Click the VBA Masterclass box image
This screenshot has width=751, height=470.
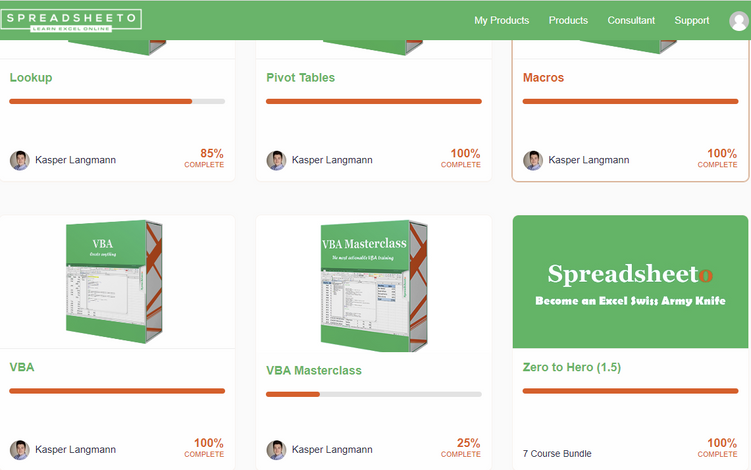(x=374, y=286)
